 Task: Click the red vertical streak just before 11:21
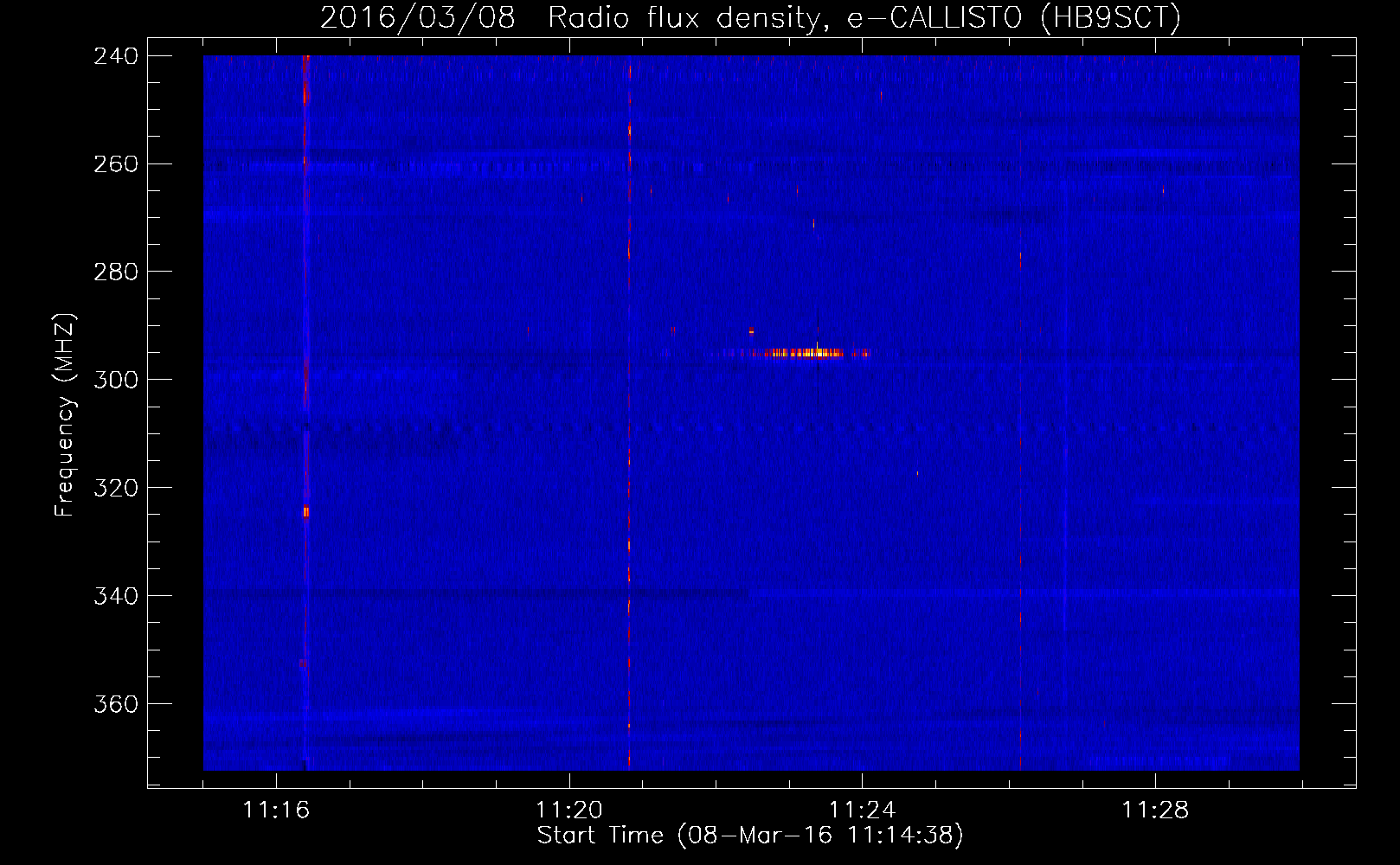629,412
